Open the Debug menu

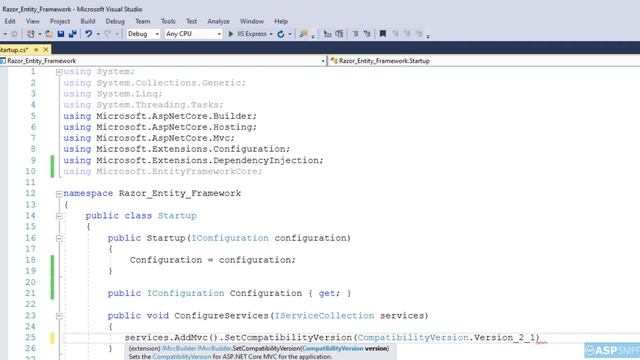[115, 21]
